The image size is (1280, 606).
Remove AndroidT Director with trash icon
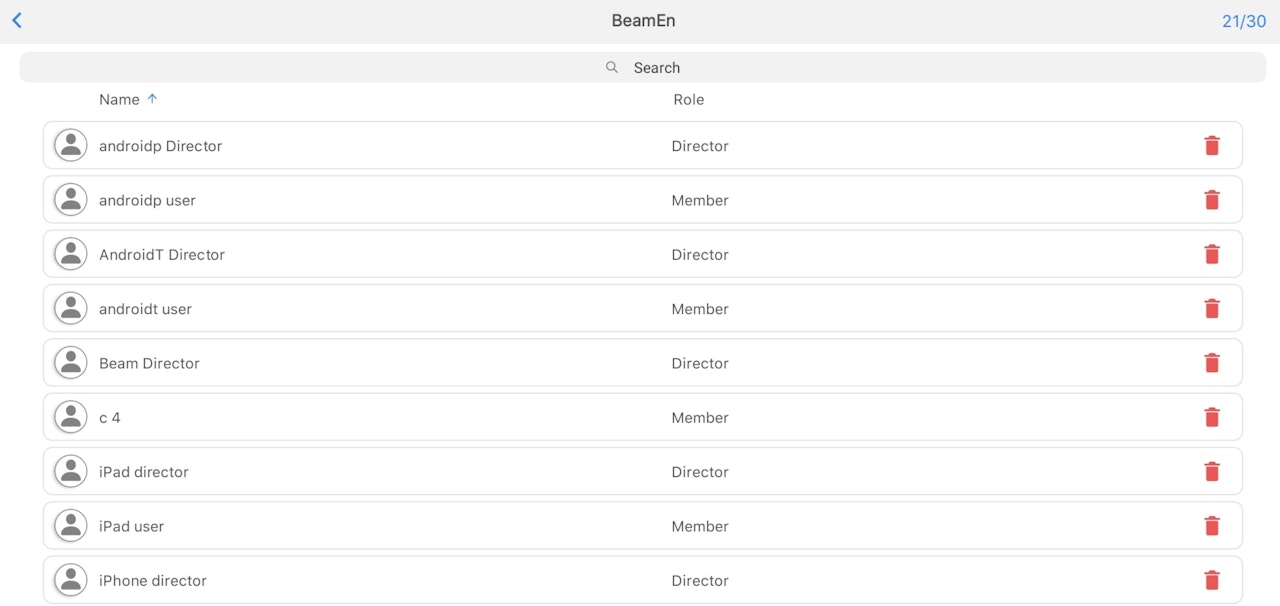(1212, 254)
